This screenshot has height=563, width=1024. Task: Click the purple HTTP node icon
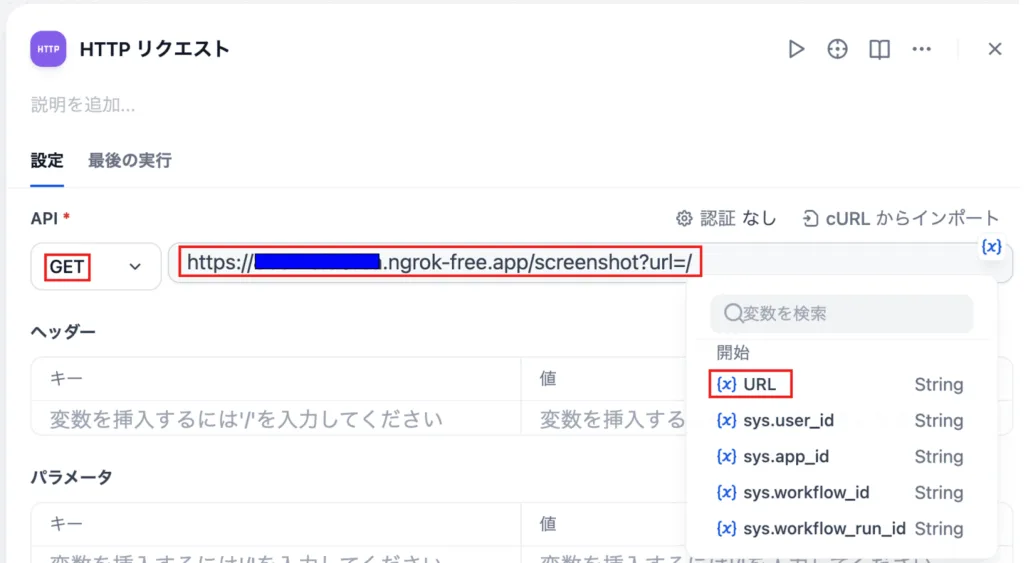[48, 49]
